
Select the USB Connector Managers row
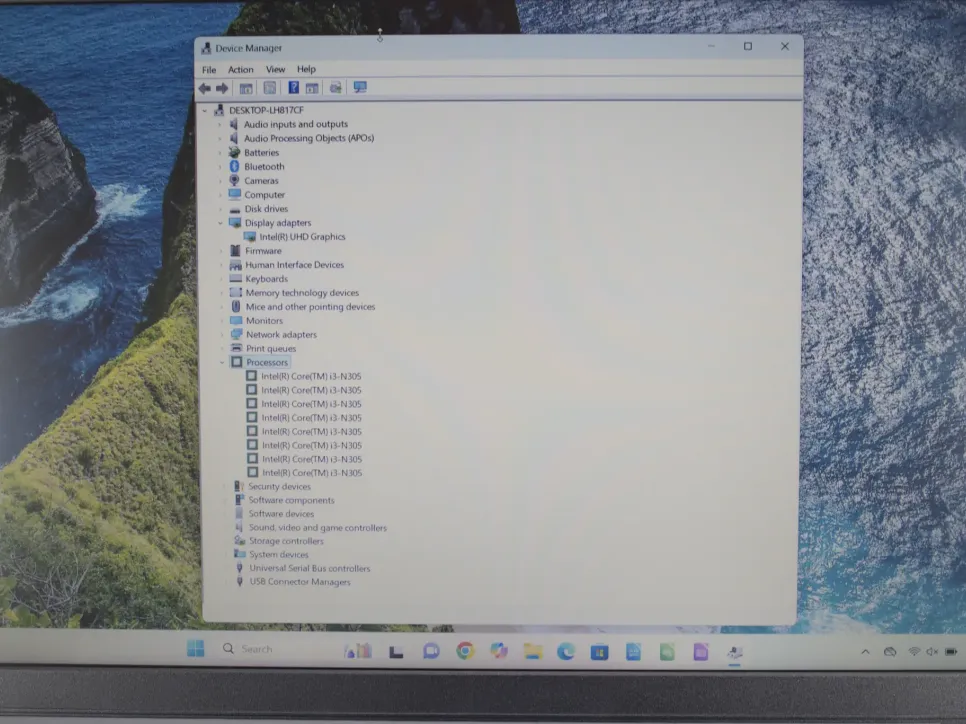[x=299, y=582]
